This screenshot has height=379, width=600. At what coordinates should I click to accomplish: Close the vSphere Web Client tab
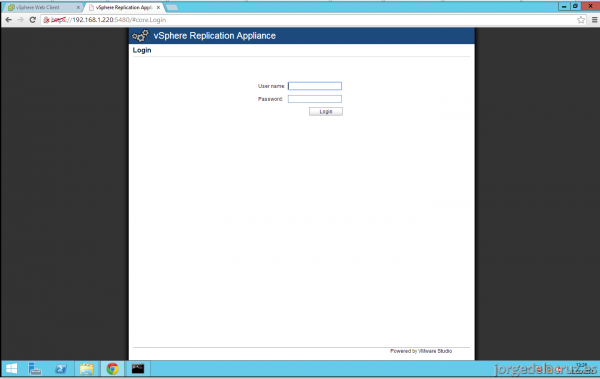point(78,7)
